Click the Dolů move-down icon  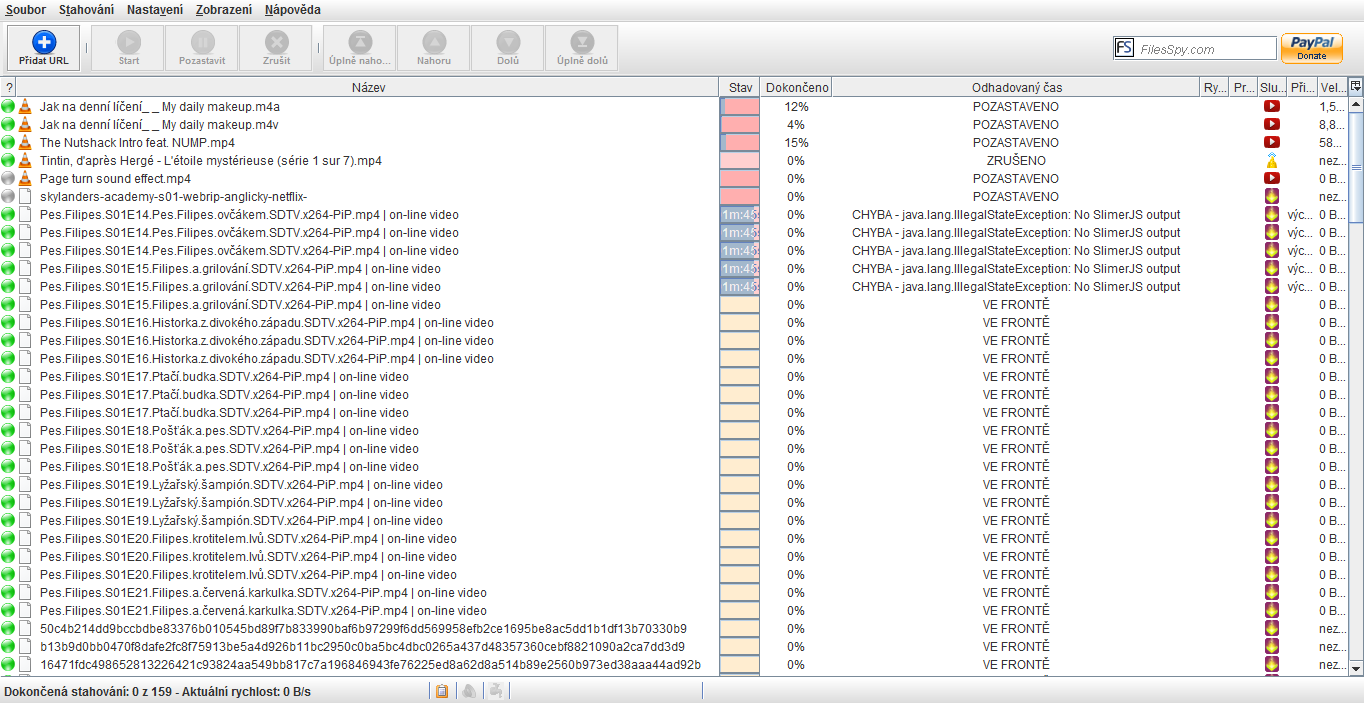tap(508, 42)
